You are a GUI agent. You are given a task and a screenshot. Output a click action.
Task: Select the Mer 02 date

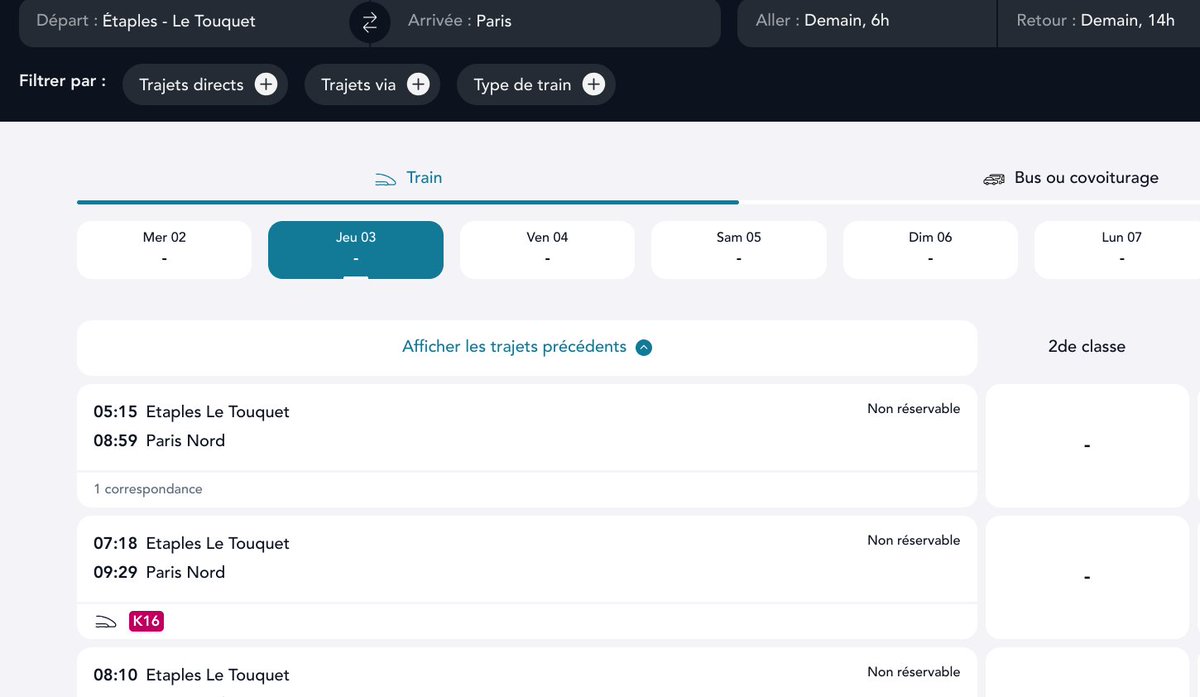[x=164, y=250]
